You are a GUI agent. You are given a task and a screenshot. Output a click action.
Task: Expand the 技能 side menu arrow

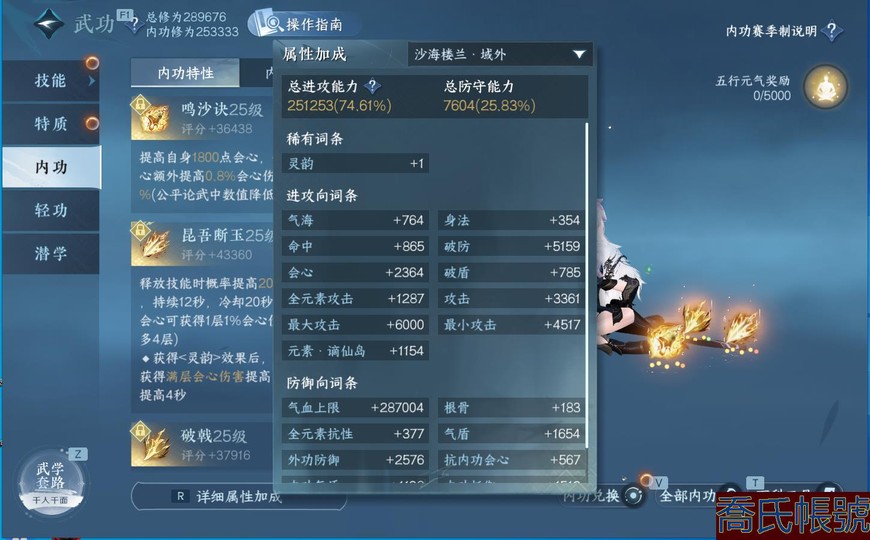click(x=92, y=81)
